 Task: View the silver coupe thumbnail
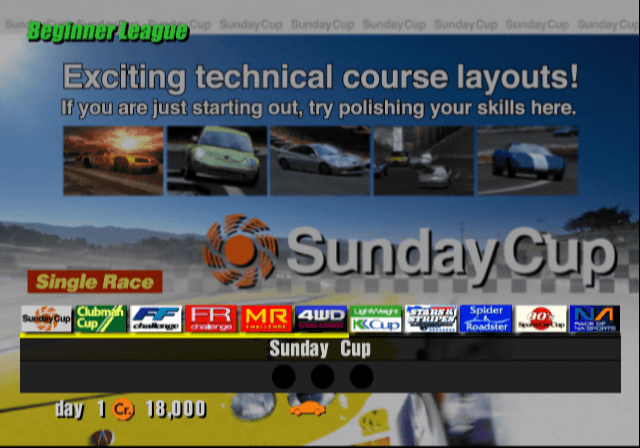tap(320, 160)
